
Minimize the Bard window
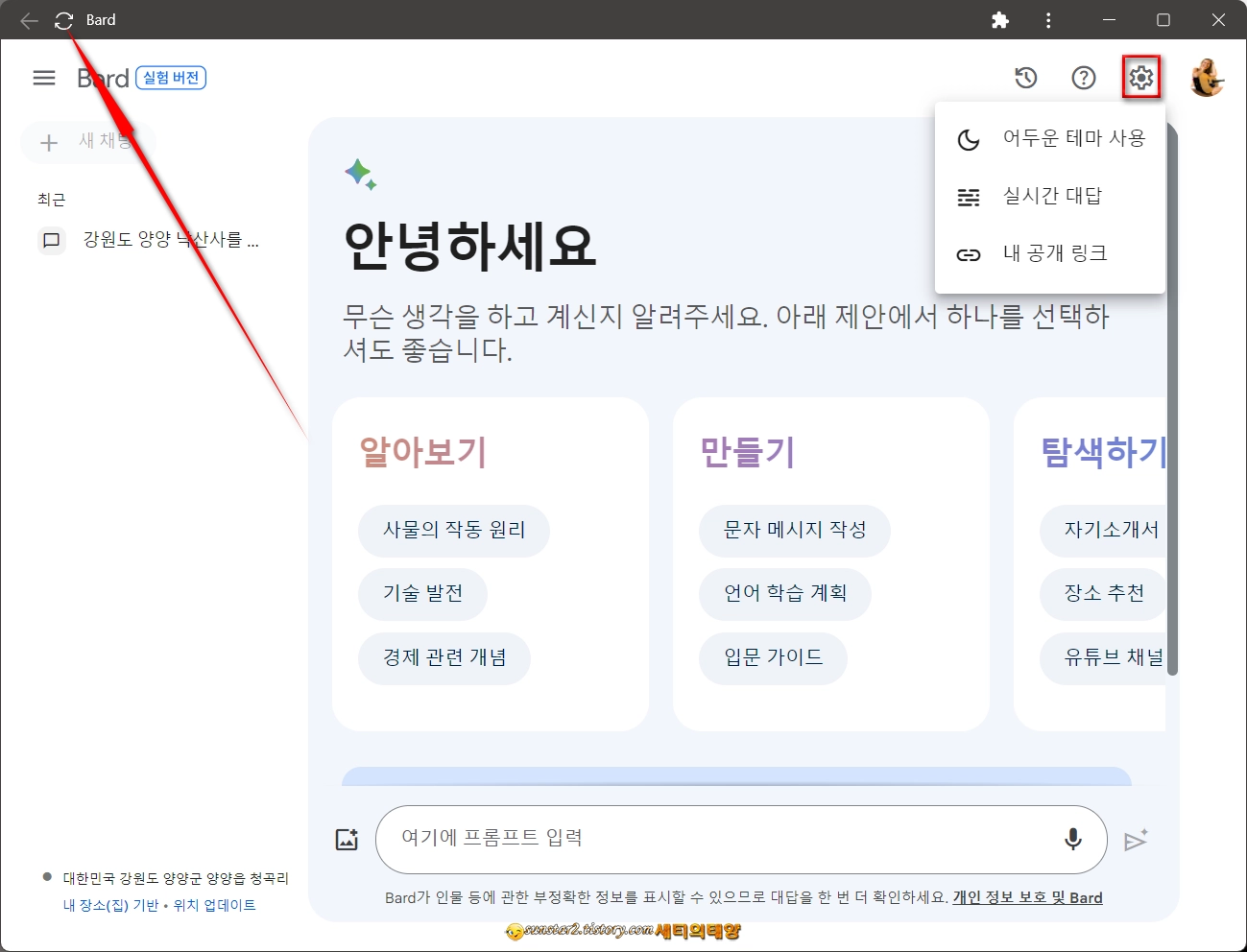[x=1109, y=20]
